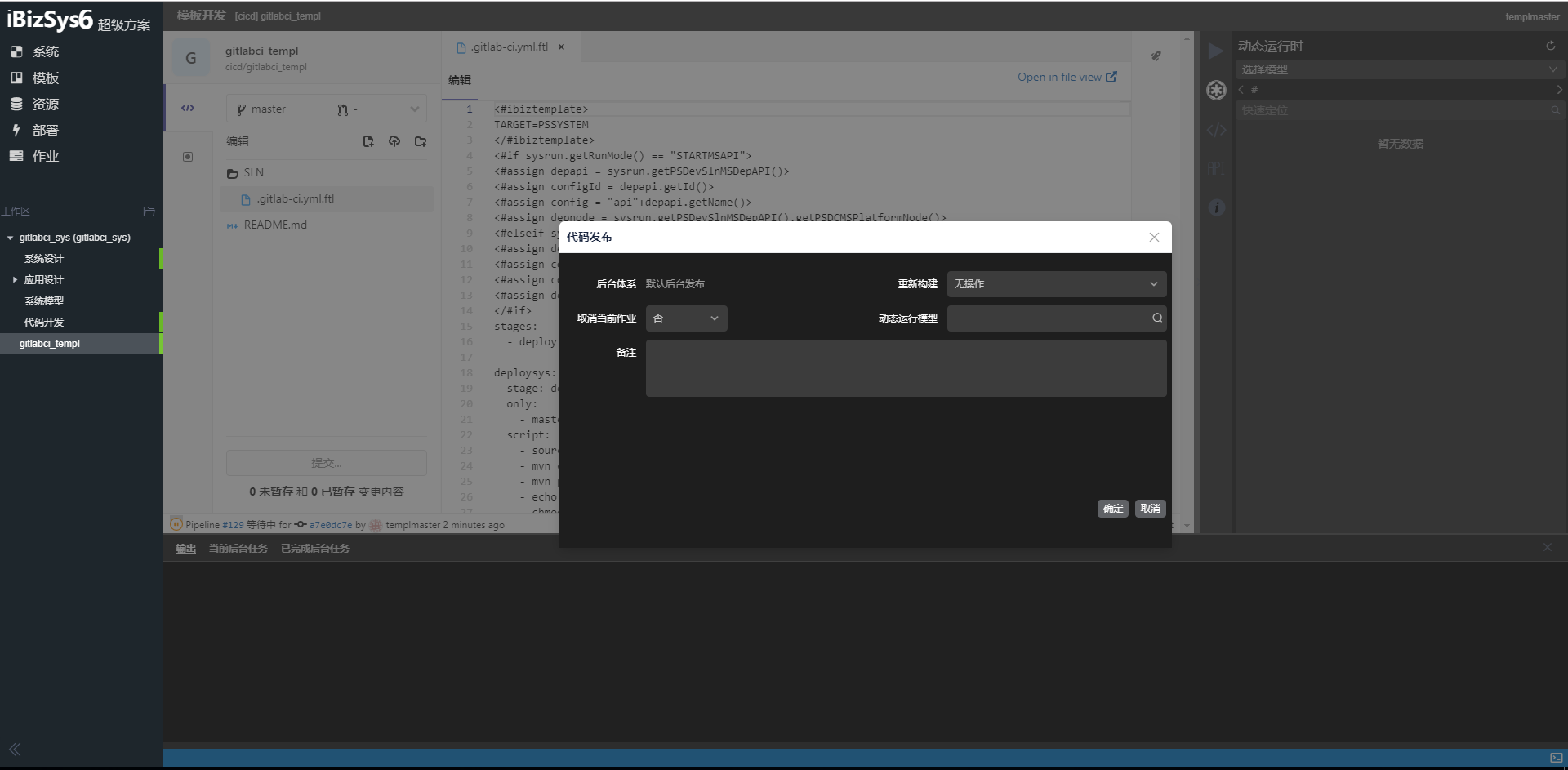The width and height of the screenshot is (1568, 770).
Task: Switch to the 当前后台任务 tab
Action: [238, 549]
